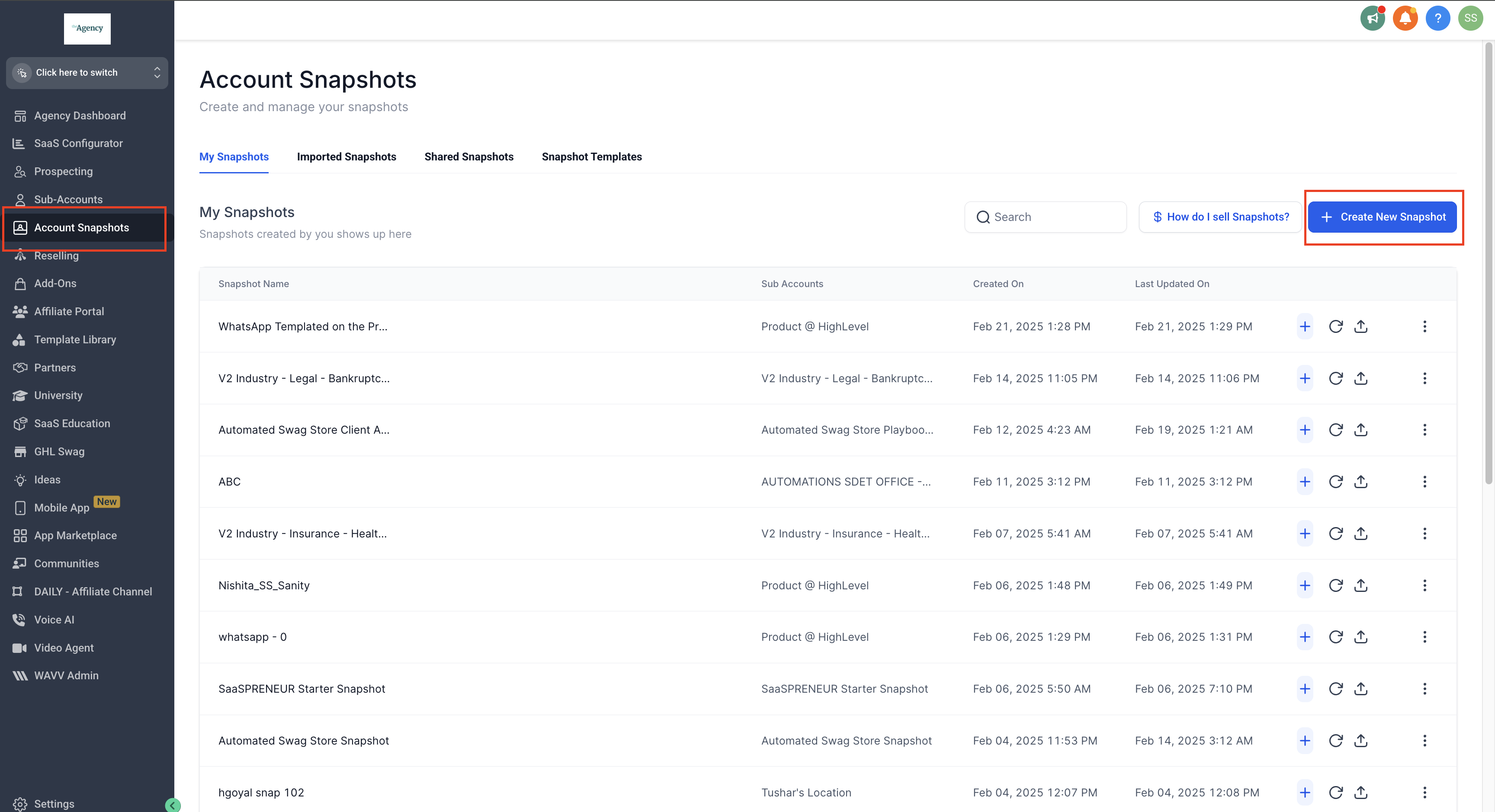Click the Search snapshots input field
The image size is (1495, 812).
click(x=1053, y=217)
